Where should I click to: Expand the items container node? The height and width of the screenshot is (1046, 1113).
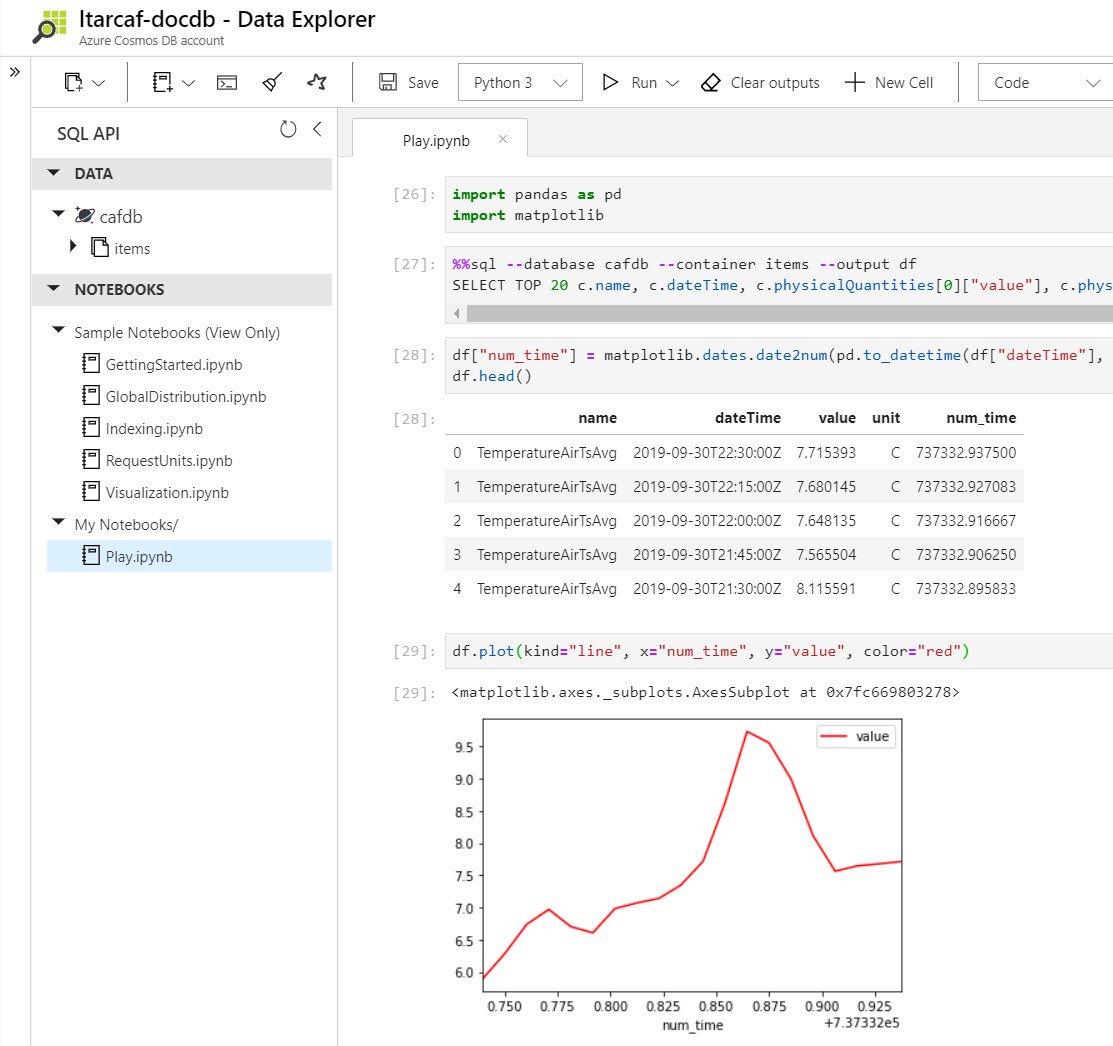(x=73, y=246)
